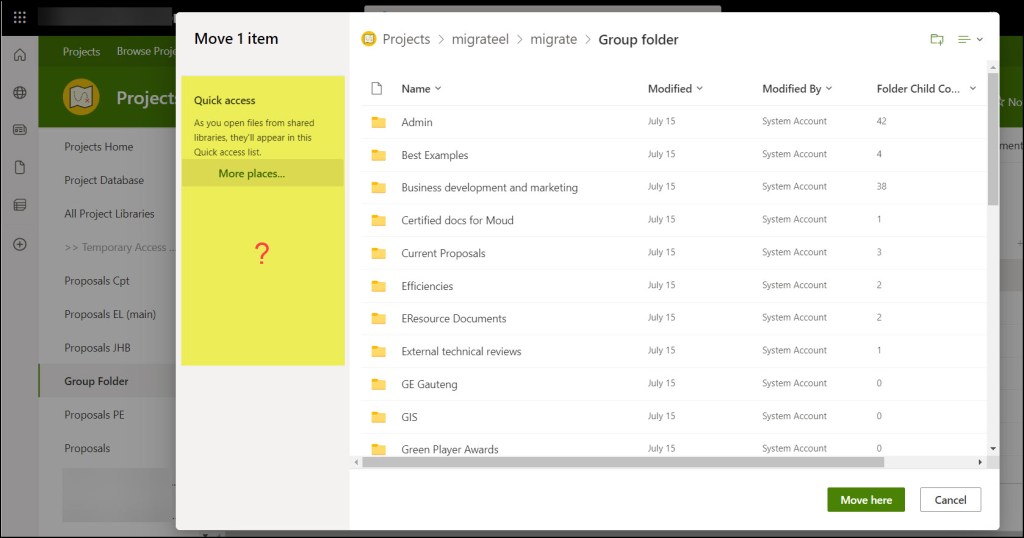Navigate to migrate breadcrumb
Viewport: 1024px width, 538px height.
point(553,39)
